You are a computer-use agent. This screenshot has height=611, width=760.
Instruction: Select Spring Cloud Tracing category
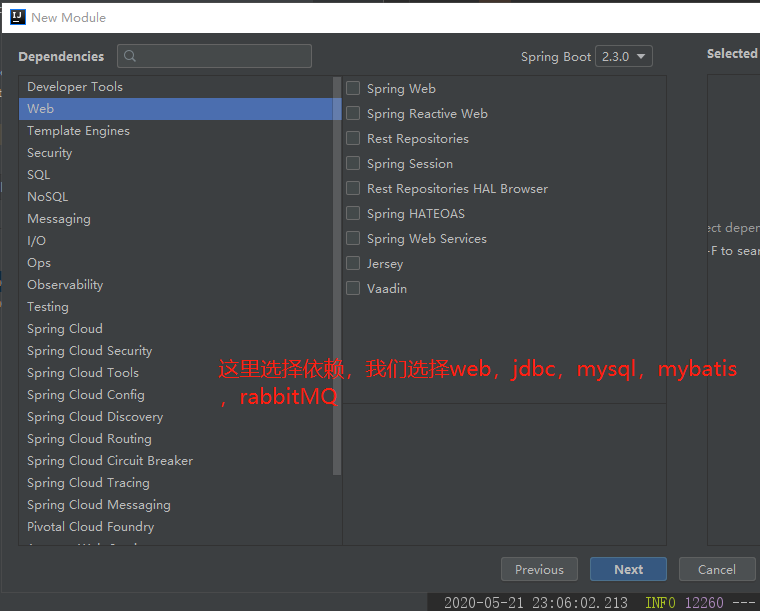176,483
